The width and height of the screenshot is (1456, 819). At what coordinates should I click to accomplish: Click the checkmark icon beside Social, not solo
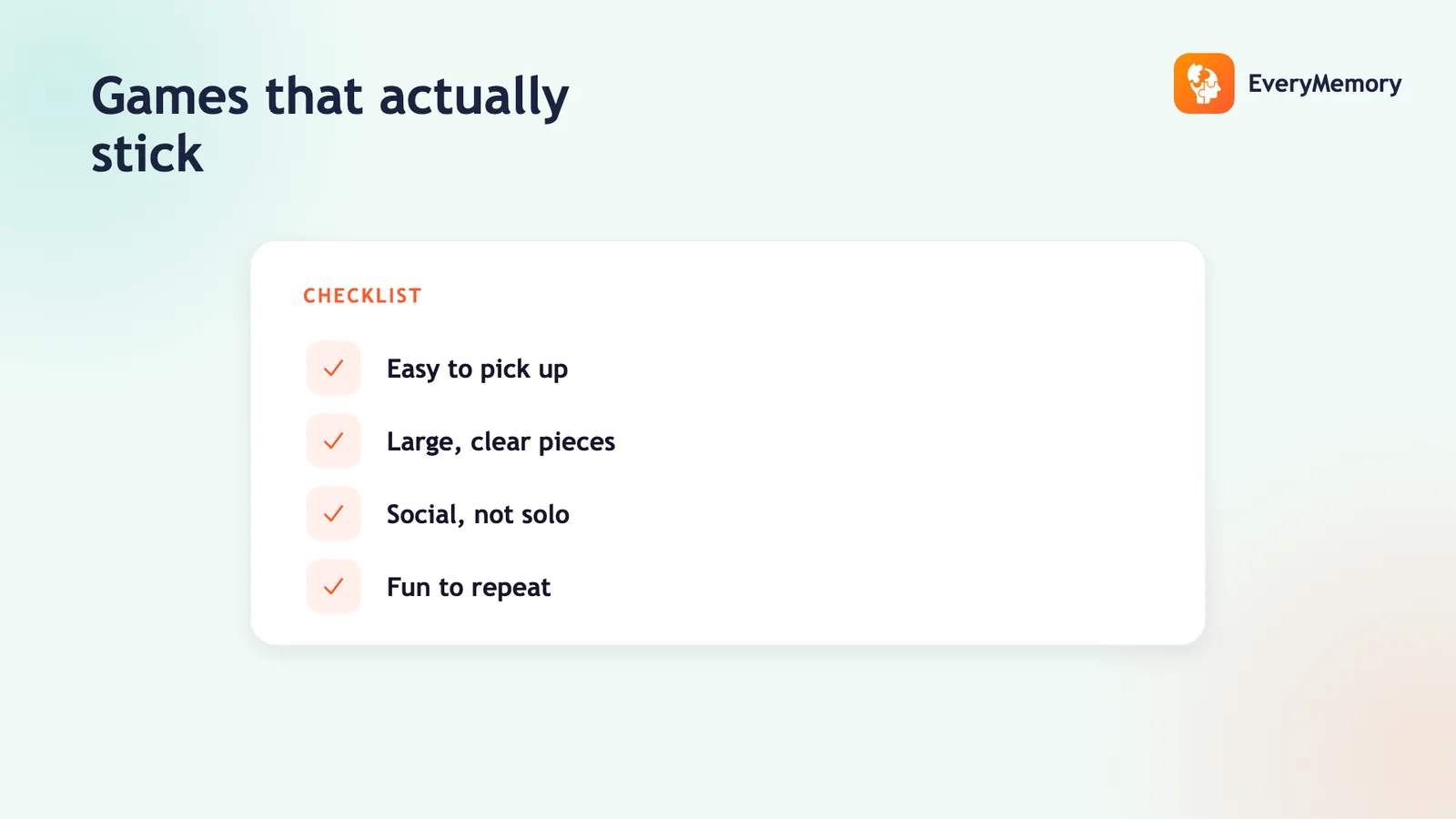334,514
